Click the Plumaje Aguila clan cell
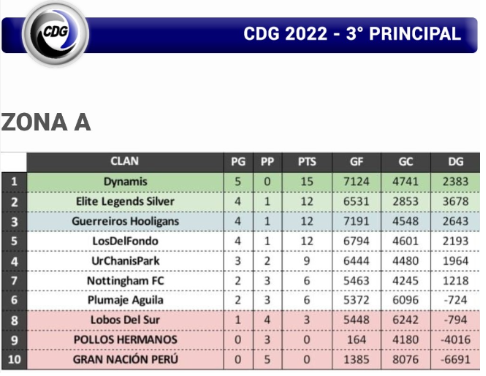Image resolution: width=486 pixels, height=376 pixels. [x=125, y=300]
